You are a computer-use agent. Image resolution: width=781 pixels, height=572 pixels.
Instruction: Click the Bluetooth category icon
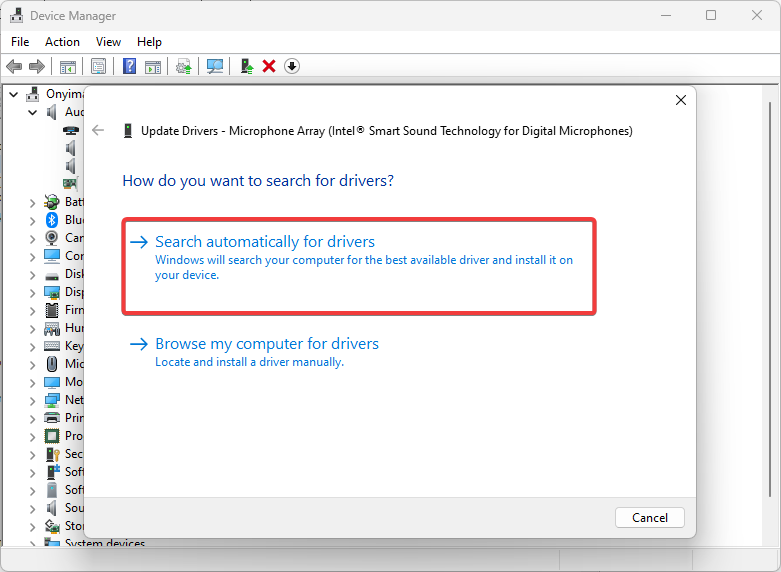(52, 220)
